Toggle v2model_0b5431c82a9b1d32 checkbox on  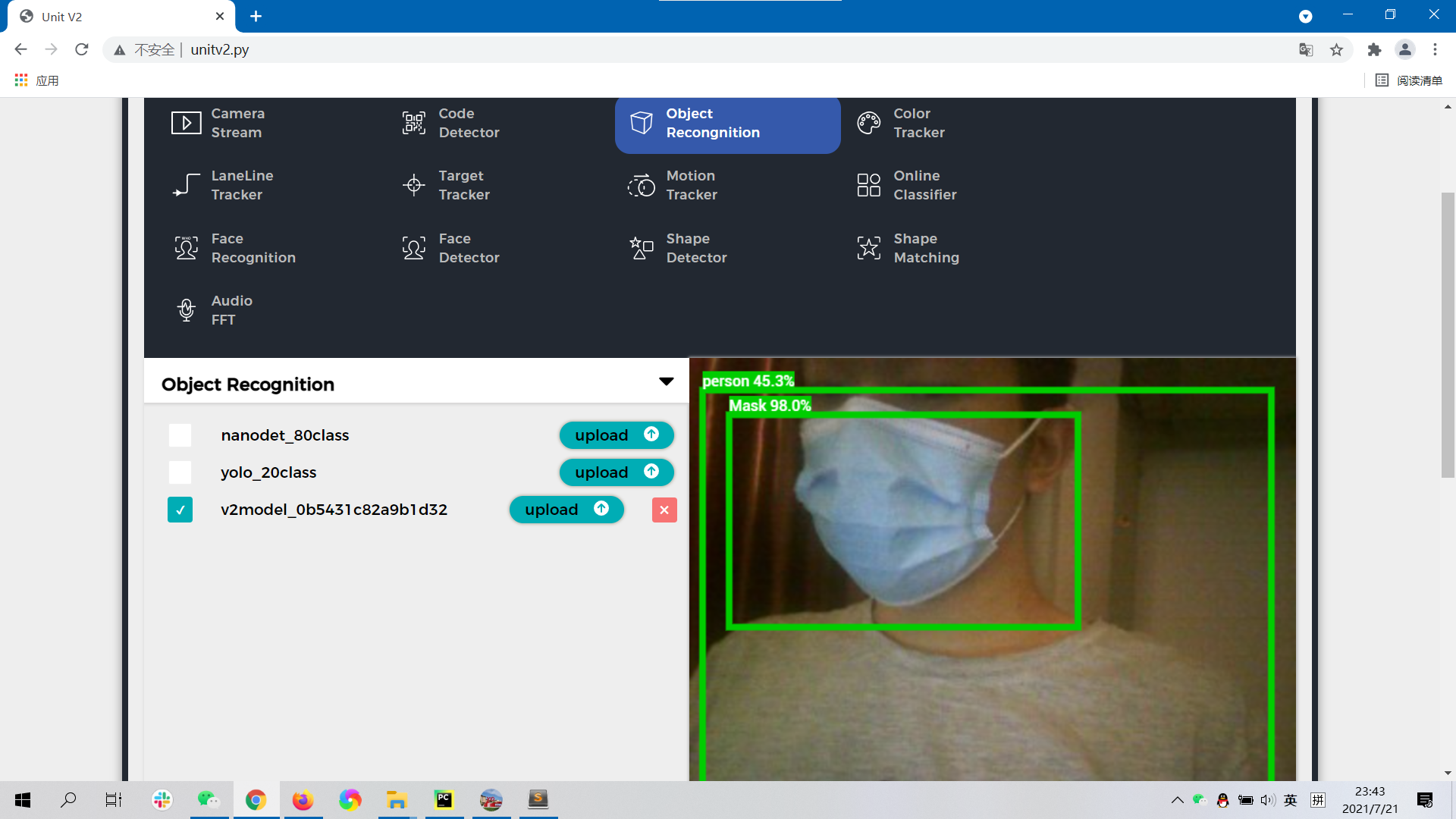point(181,509)
